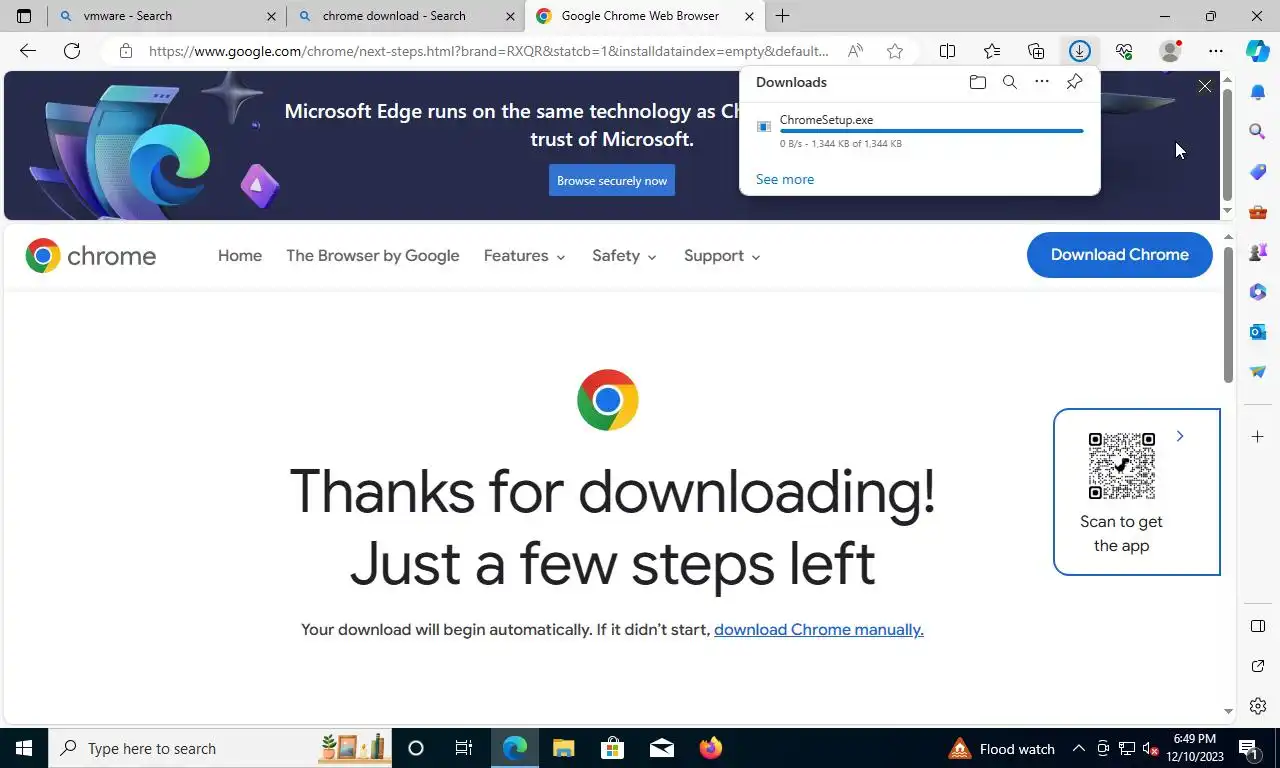Image resolution: width=1280 pixels, height=768 pixels.
Task: Open Copilot icon in the sidebar
Action: (1258, 51)
